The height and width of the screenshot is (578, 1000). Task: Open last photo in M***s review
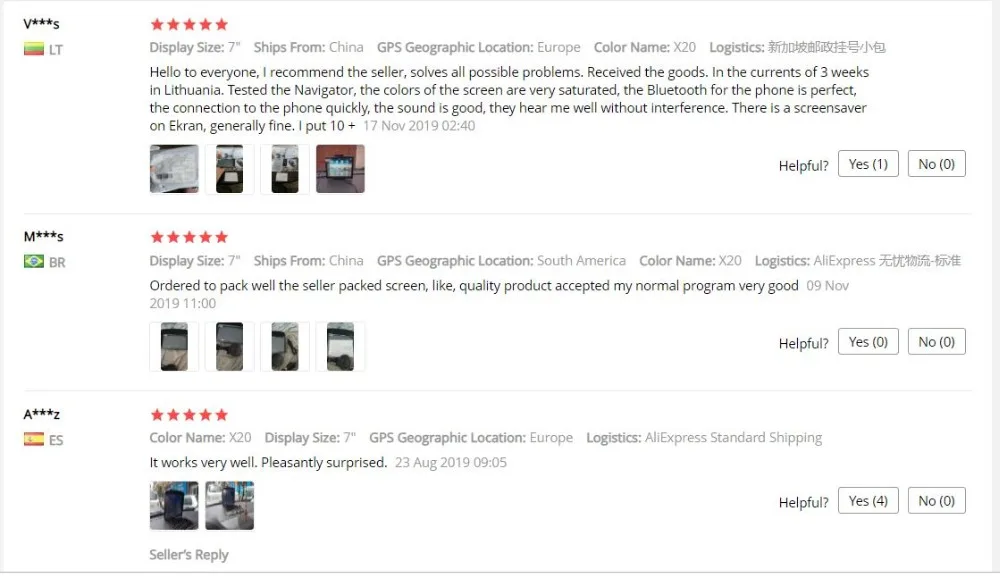(x=341, y=346)
